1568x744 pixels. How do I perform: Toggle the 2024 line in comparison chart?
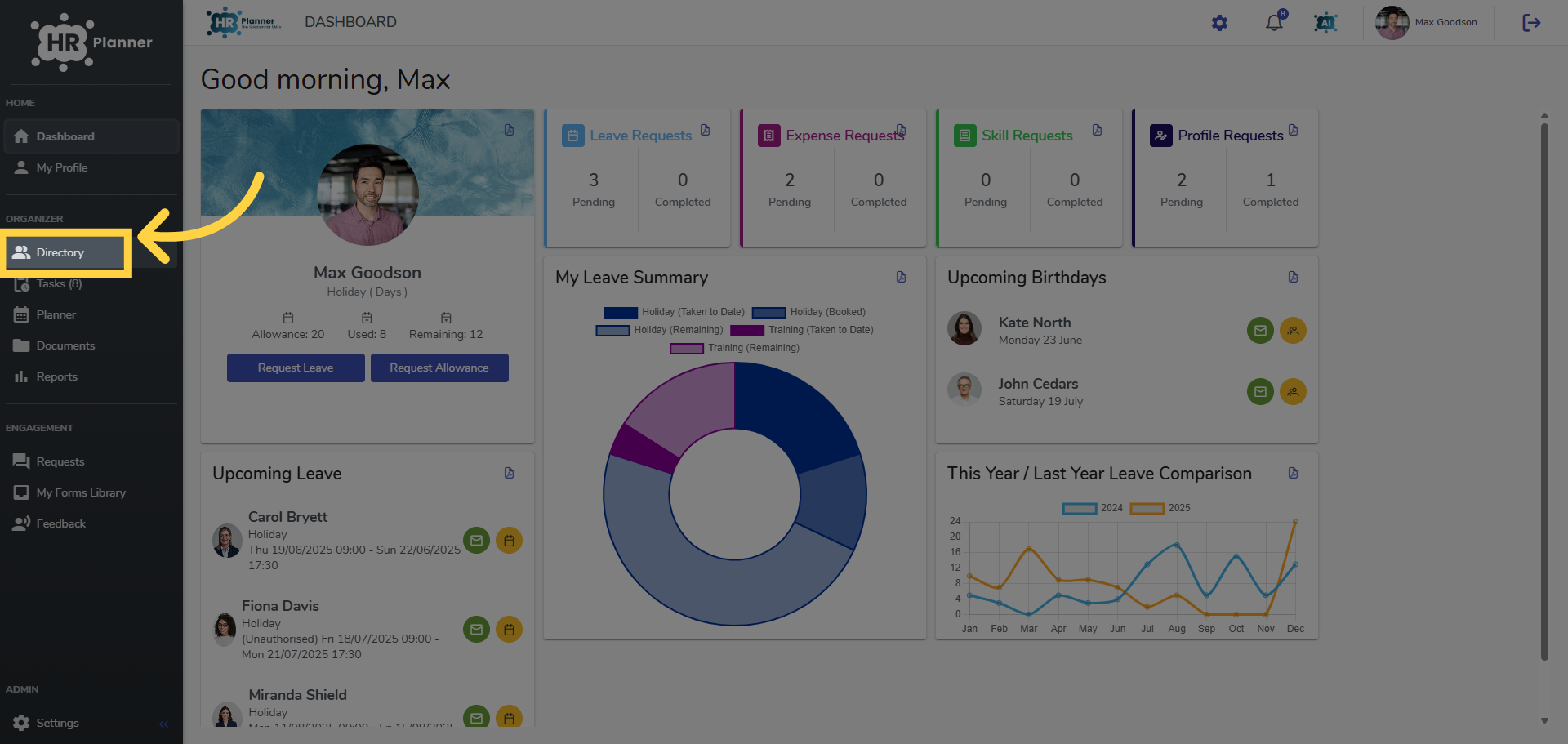(1093, 508)
